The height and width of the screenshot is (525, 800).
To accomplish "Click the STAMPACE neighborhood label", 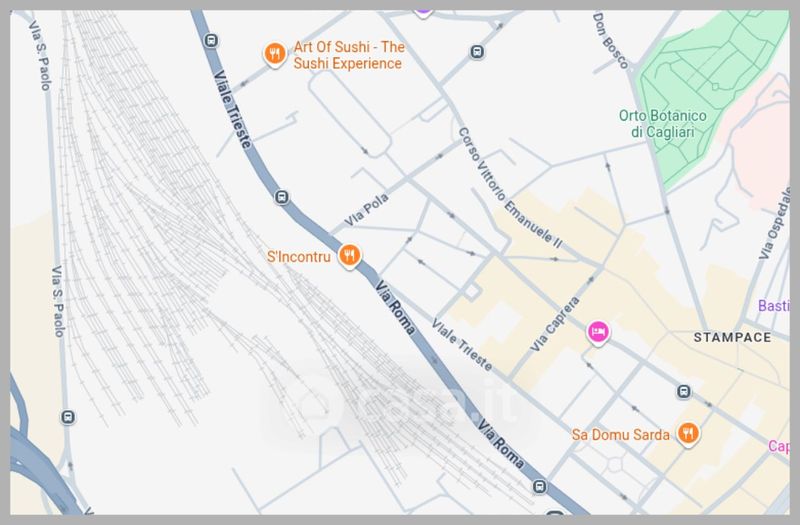I will (x=732, y=337).
